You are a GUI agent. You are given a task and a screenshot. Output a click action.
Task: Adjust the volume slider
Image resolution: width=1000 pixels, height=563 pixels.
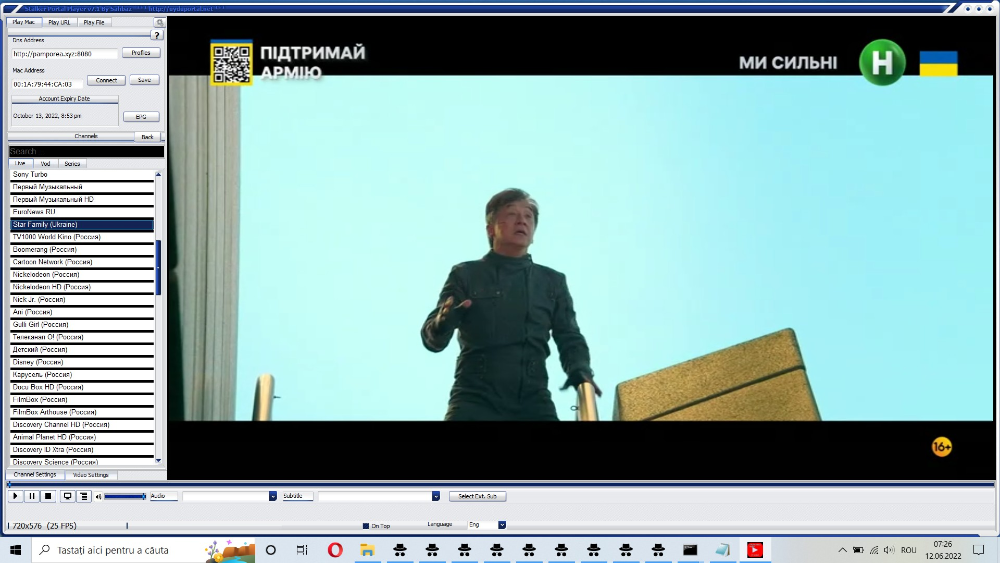coord(125,496)
